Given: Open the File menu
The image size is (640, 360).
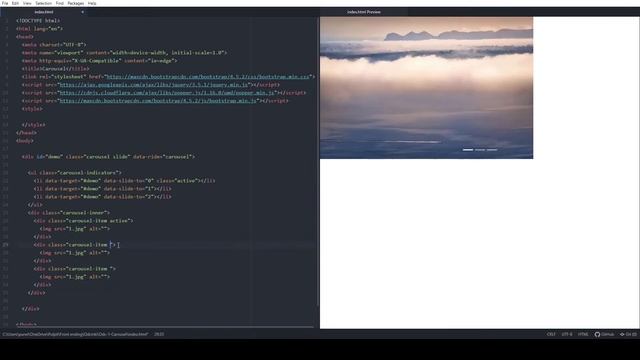Looking at the screenshot, I should [x=5, y=3].
